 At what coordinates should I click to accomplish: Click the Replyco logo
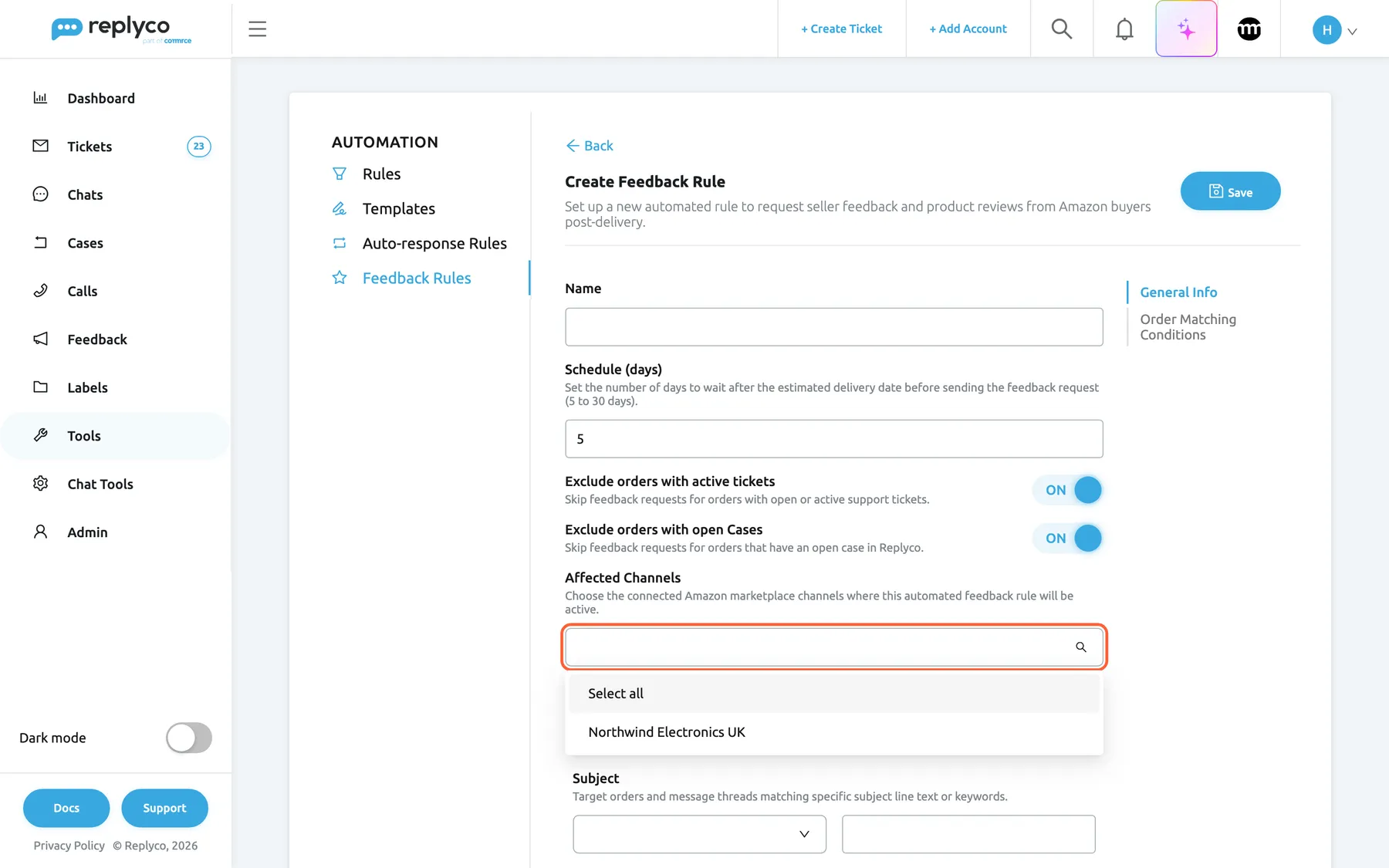121,29
